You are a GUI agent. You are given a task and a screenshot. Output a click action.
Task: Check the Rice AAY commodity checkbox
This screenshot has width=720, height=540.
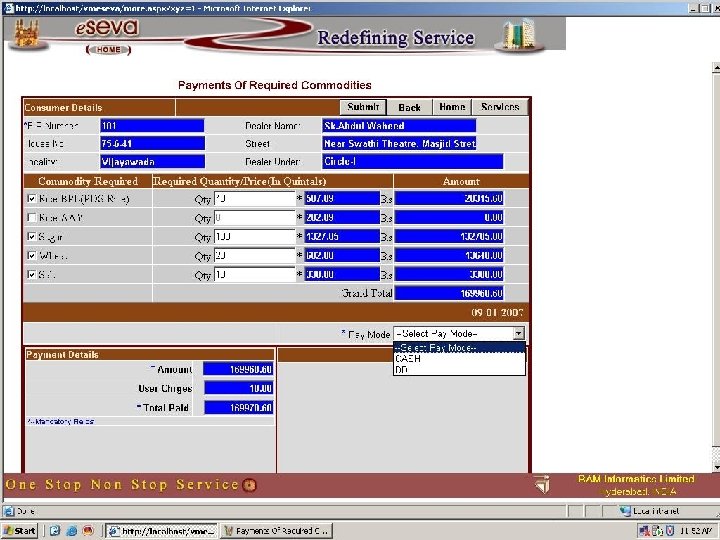coord(32,217)
